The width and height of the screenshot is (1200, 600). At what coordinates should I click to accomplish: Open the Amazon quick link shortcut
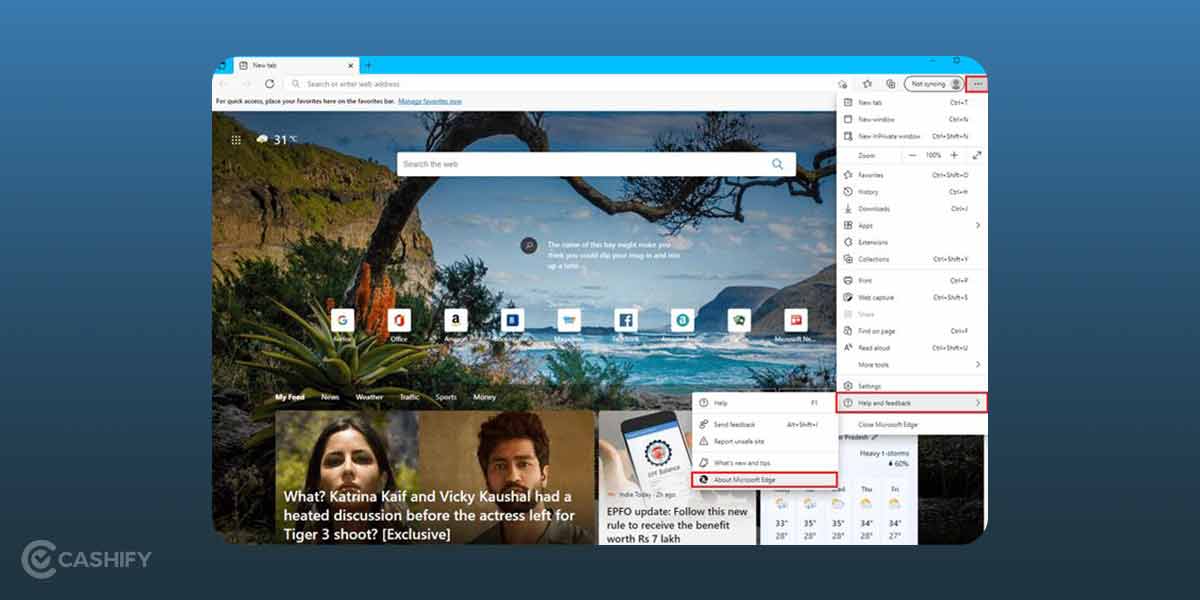455,322
